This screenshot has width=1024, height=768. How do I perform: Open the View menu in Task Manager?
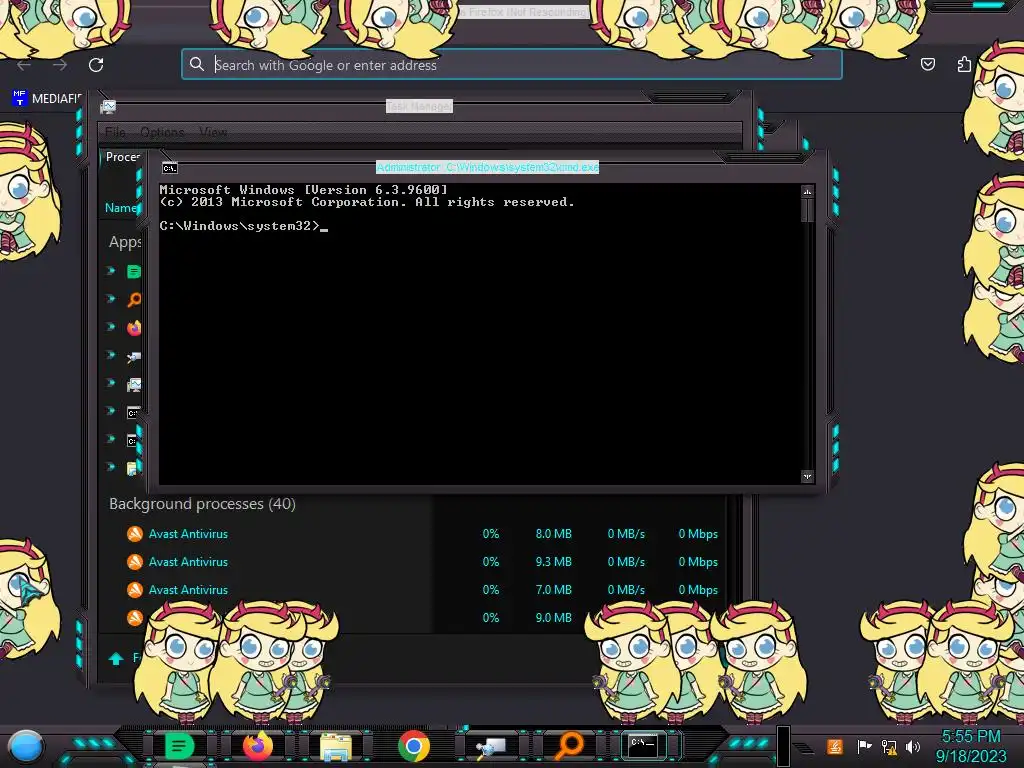click(x=213, y=132)
